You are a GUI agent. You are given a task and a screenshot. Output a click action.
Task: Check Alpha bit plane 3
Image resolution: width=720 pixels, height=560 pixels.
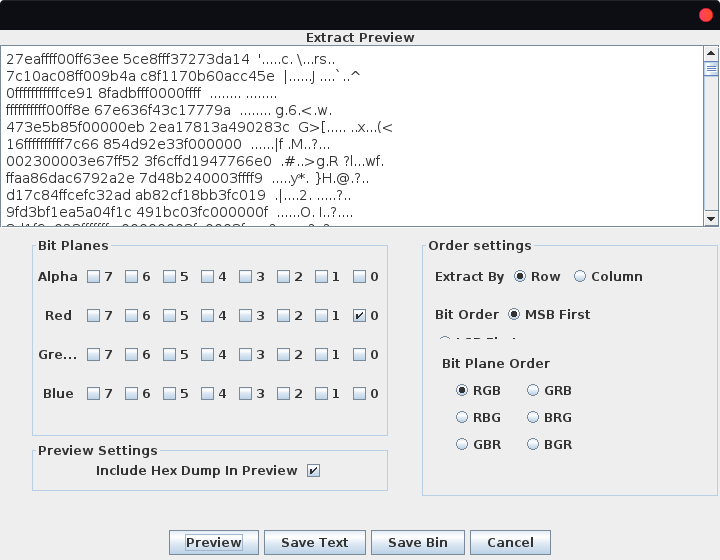pos(246,276)
